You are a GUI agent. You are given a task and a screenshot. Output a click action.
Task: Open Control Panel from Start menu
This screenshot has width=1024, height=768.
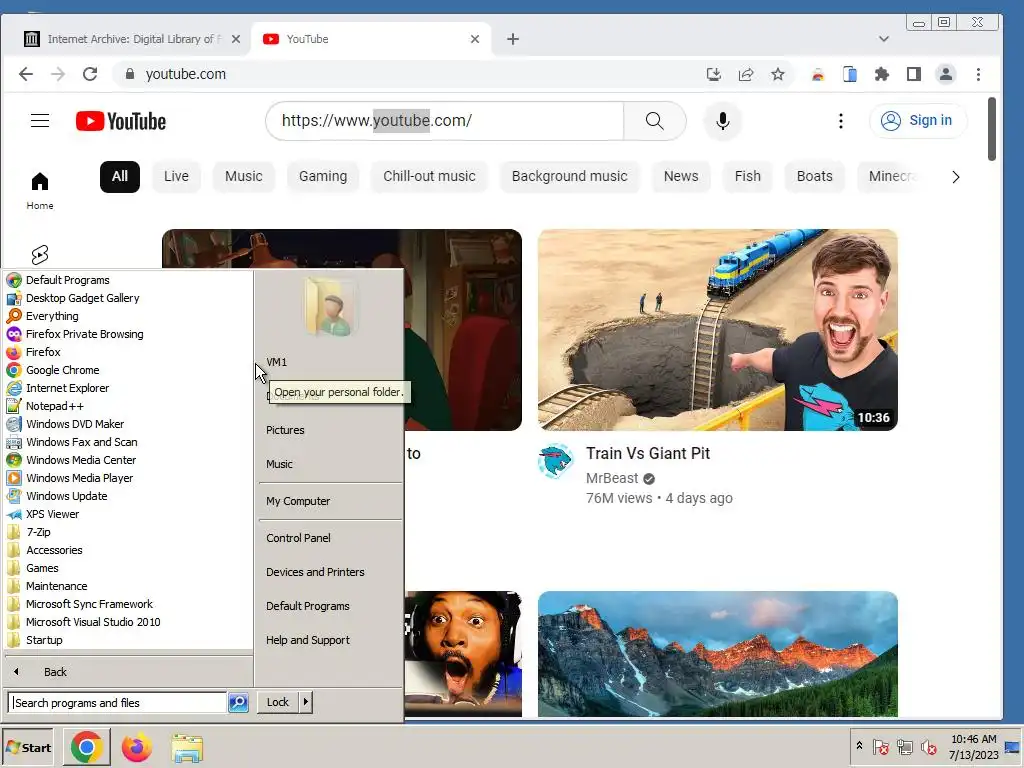click(x=298, y=538)
